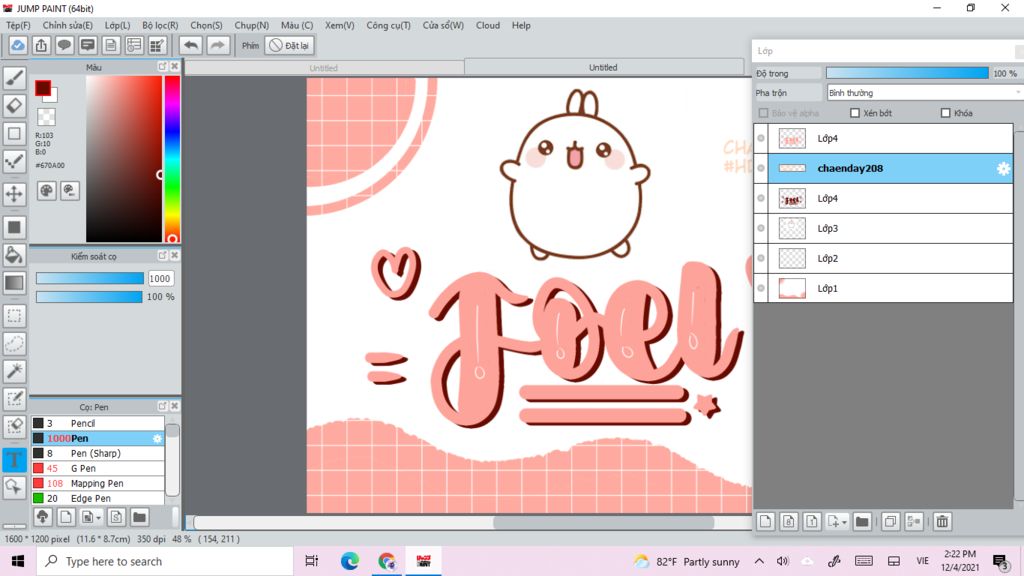Open the Pha trộn blend mode dropdown
Viewport: 1024px width, 576px height.
coord(923,93)
